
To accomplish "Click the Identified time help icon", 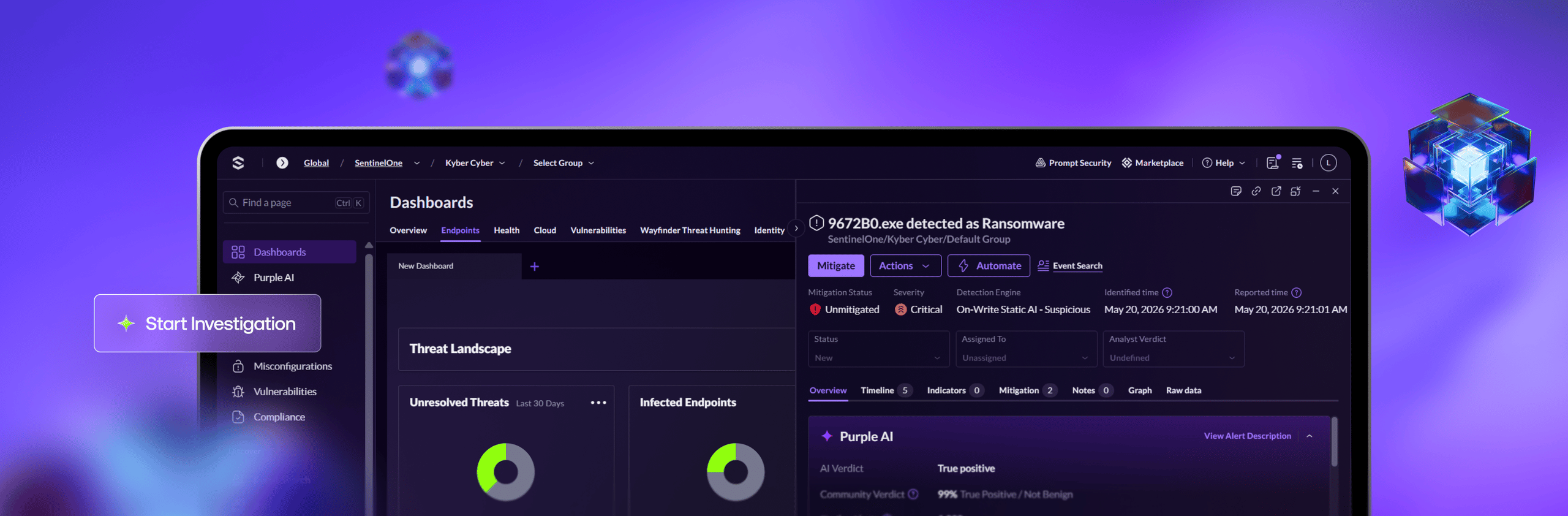I will [1167, 293].
